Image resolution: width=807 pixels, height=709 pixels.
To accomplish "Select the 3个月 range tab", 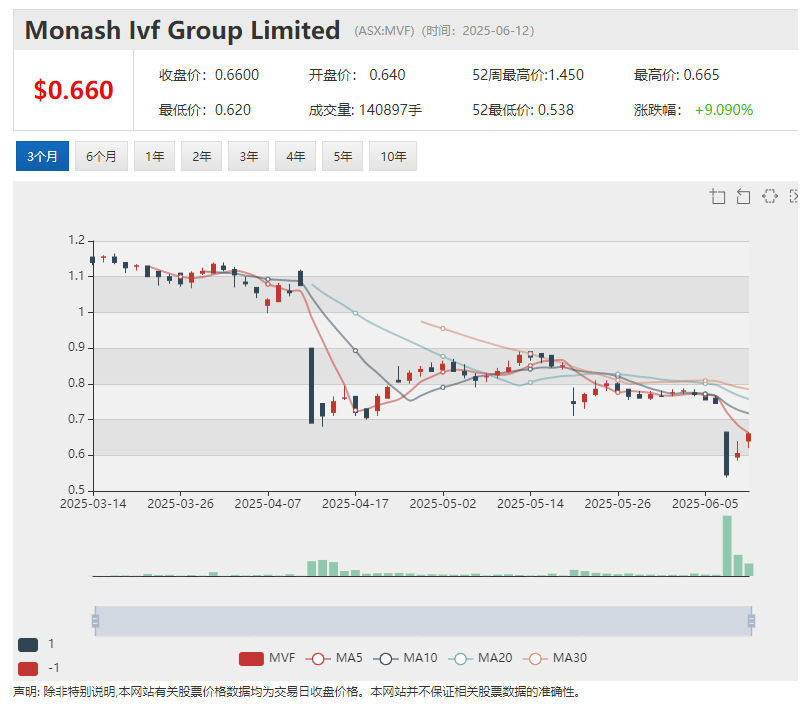I will pos(42,156).
